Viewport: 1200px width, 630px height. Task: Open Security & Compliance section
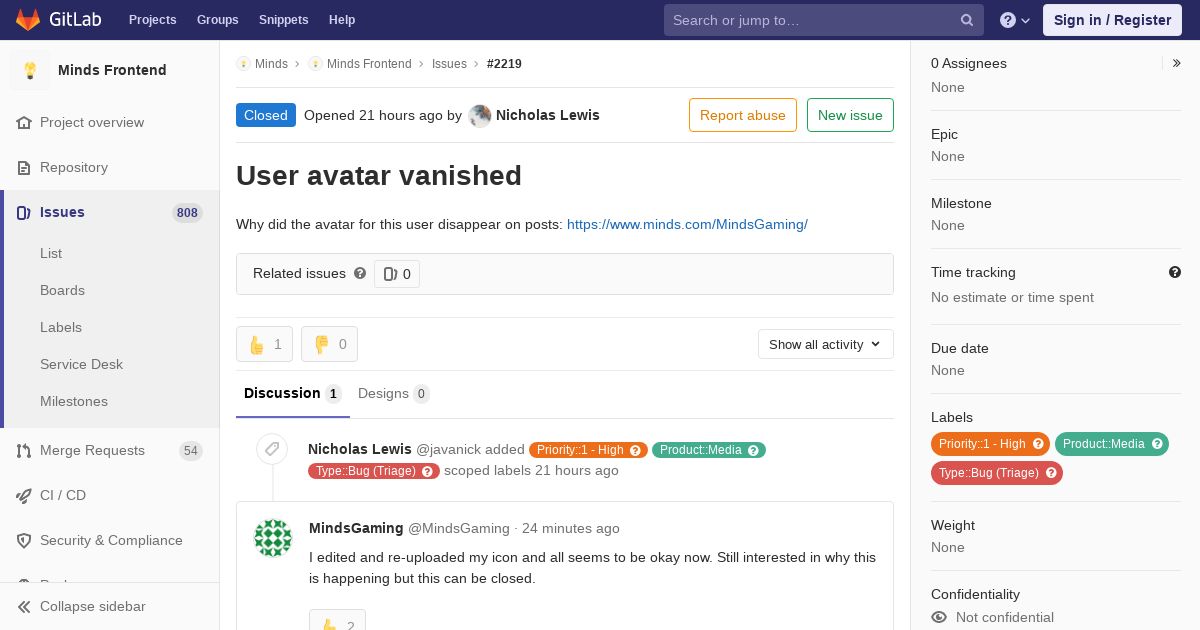pyautogui.click(x=110, y=540)
